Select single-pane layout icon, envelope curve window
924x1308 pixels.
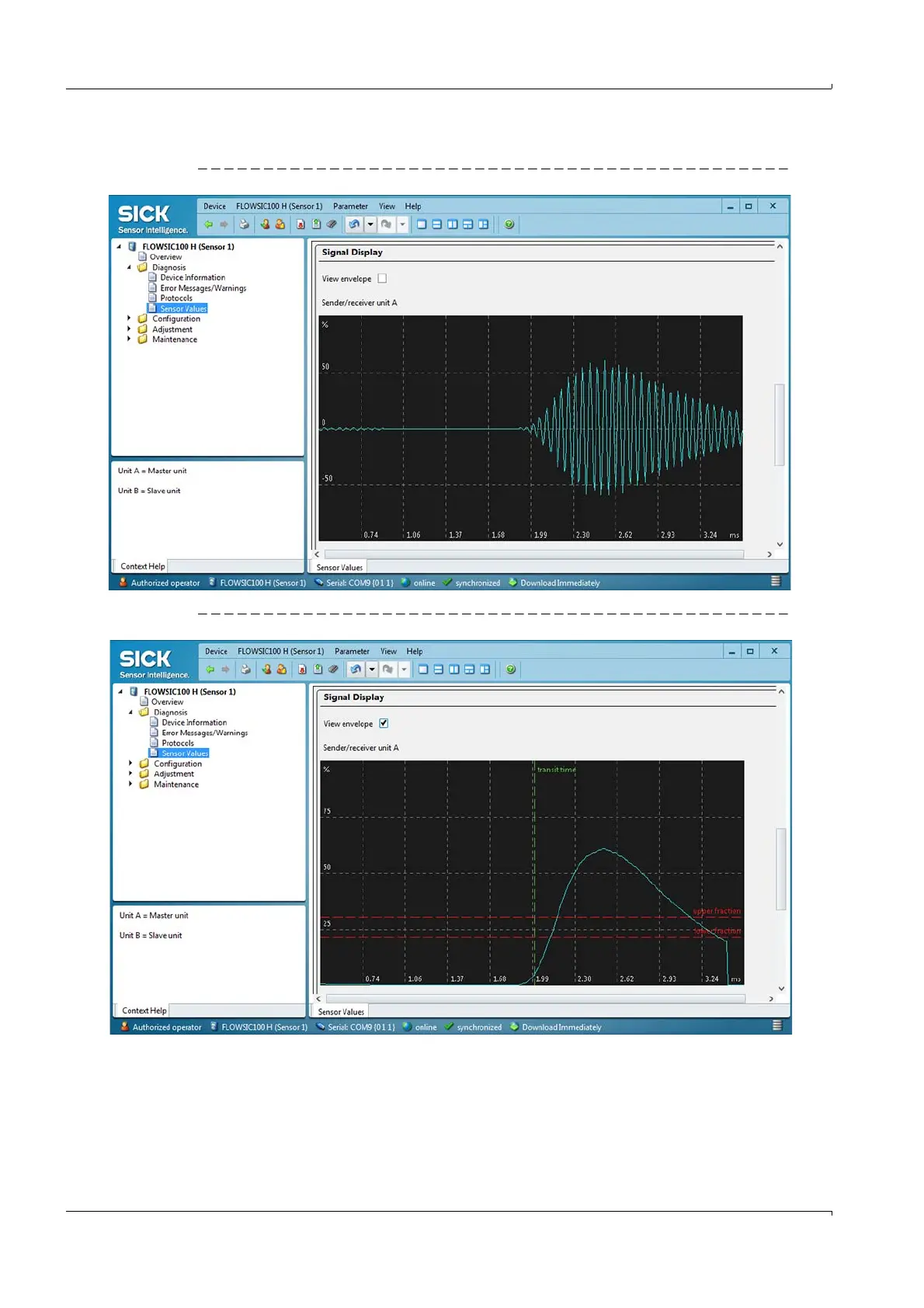tap(423, 670)
